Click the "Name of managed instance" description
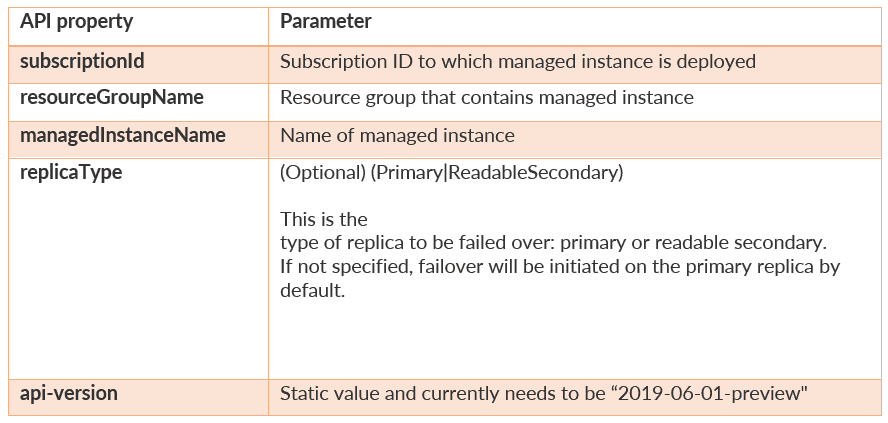The height and width of the screenshot is (423, 888). pos(397,135)
